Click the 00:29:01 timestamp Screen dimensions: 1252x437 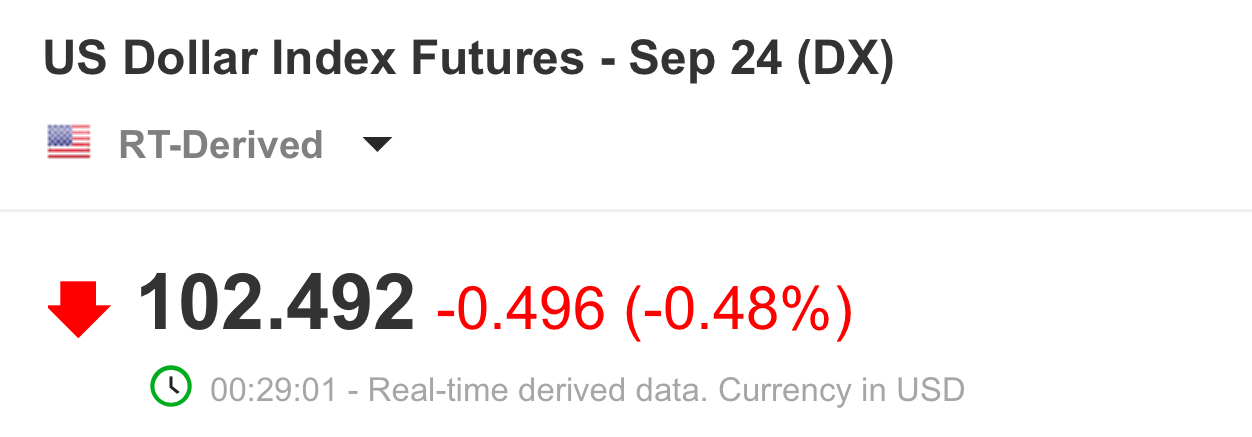coord(273,389)
